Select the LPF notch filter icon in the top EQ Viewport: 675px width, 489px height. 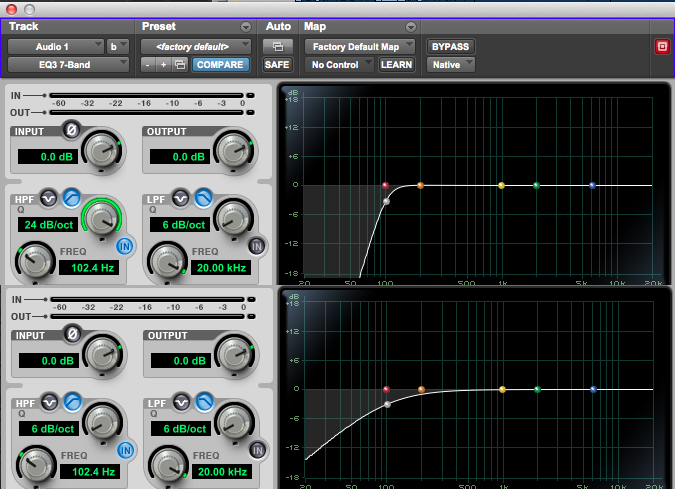181,197
